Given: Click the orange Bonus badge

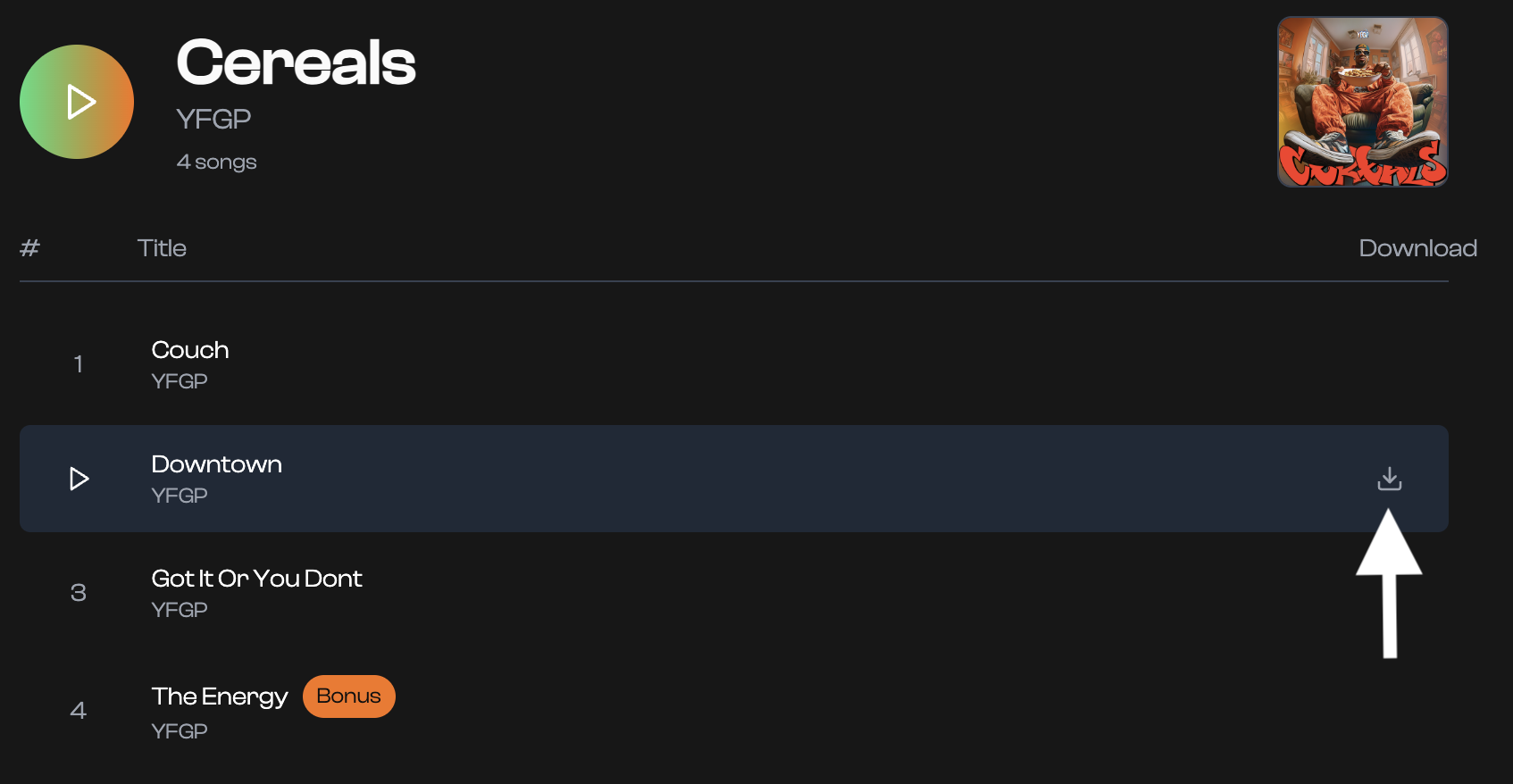Looking at the screenshot, I should (x=348, y=696).
